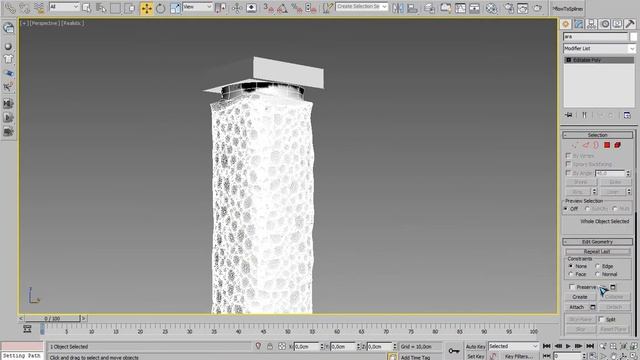640x360 pixels.
Task: Click the Create button
Action: tap(580, 297)
